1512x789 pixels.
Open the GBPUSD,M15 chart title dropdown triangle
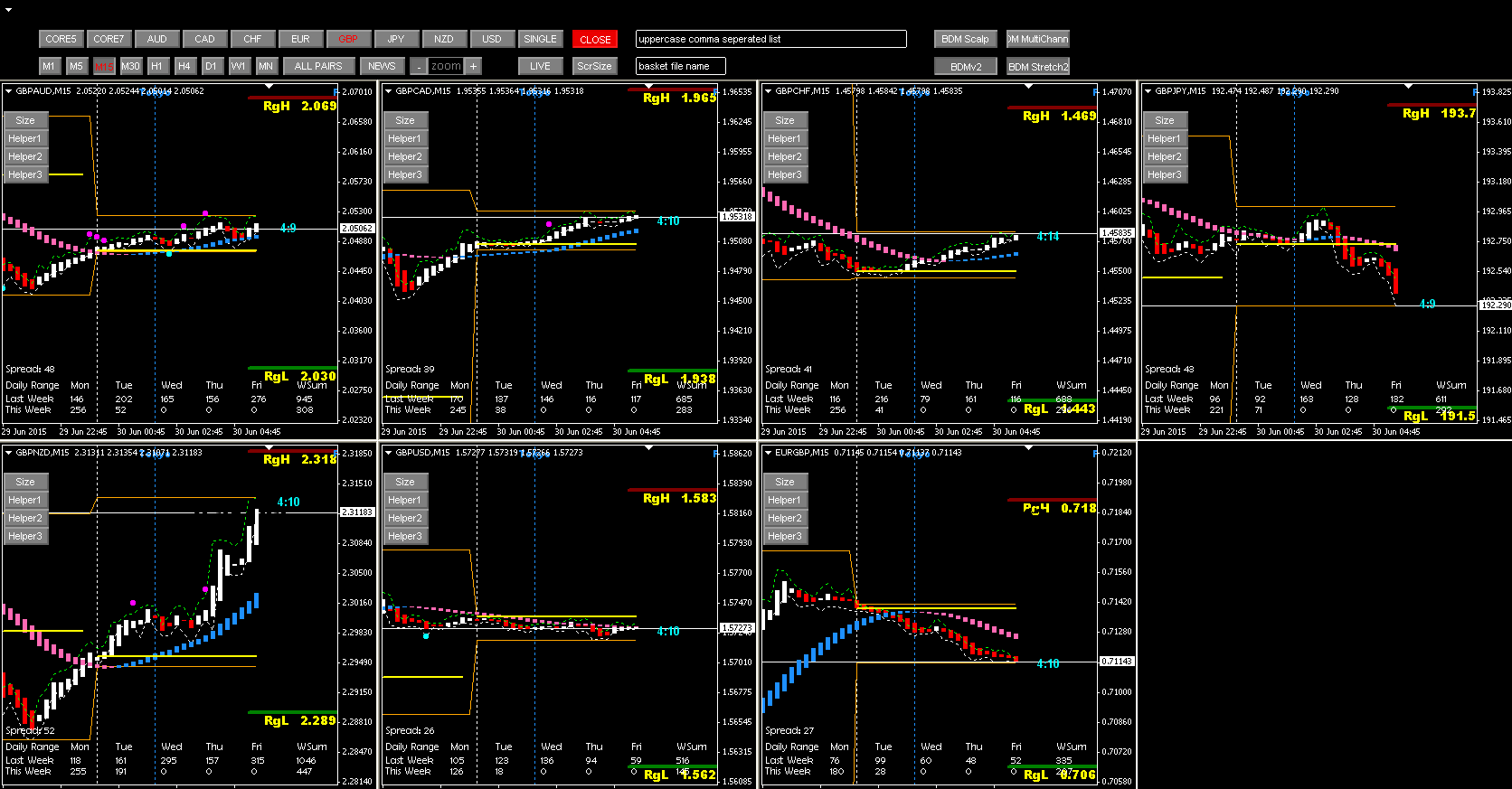[388, 452]
